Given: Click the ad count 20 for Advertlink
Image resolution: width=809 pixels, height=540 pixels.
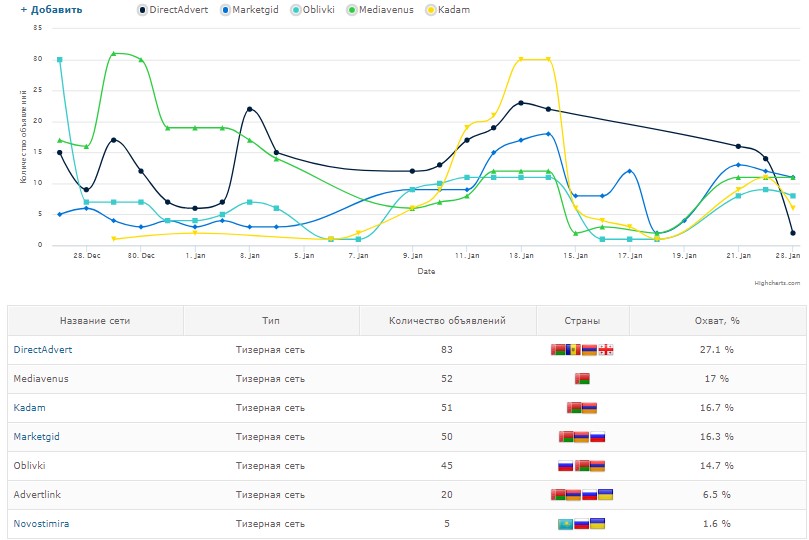Looking at the screenshot, I should coord(447,494).
